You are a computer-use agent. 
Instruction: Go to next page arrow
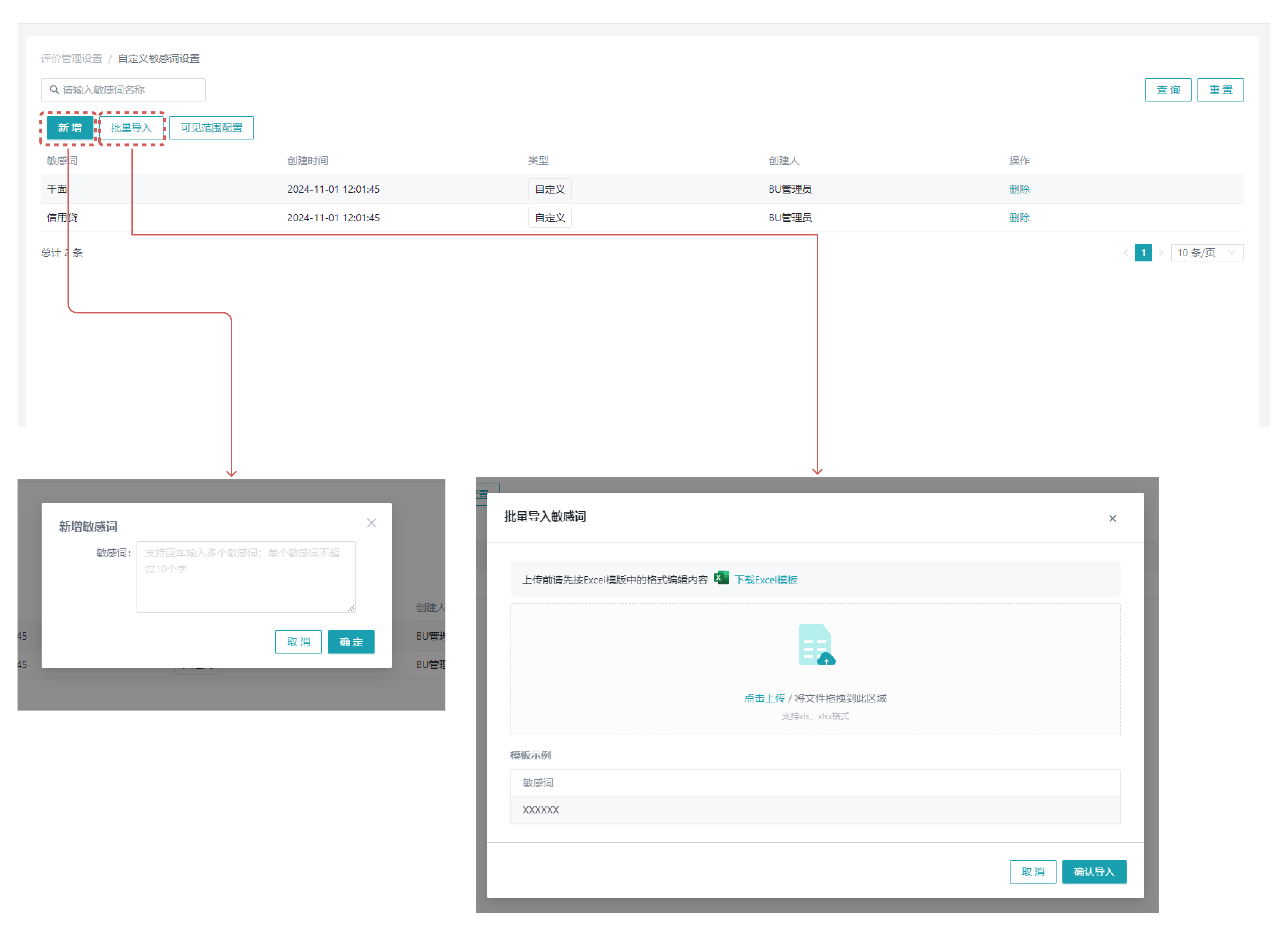(x=1161, y=253)
